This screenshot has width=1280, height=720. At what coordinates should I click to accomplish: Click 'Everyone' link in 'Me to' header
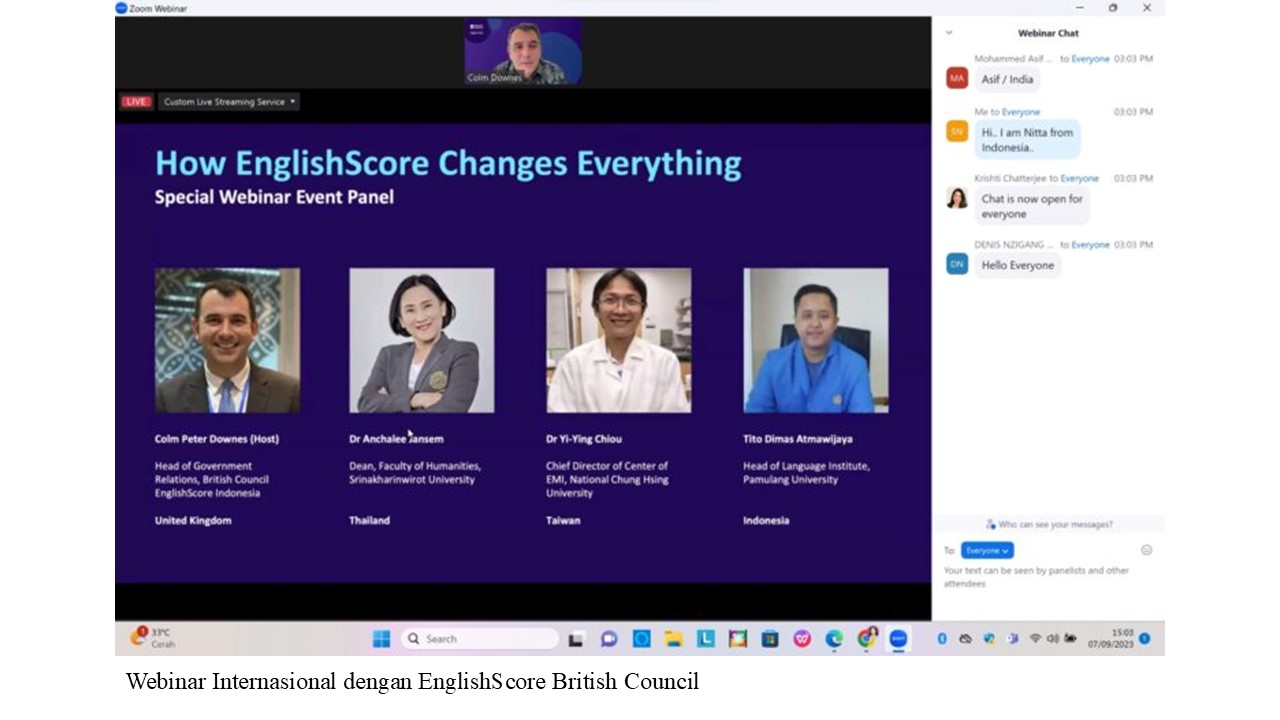click(1021, 112)
